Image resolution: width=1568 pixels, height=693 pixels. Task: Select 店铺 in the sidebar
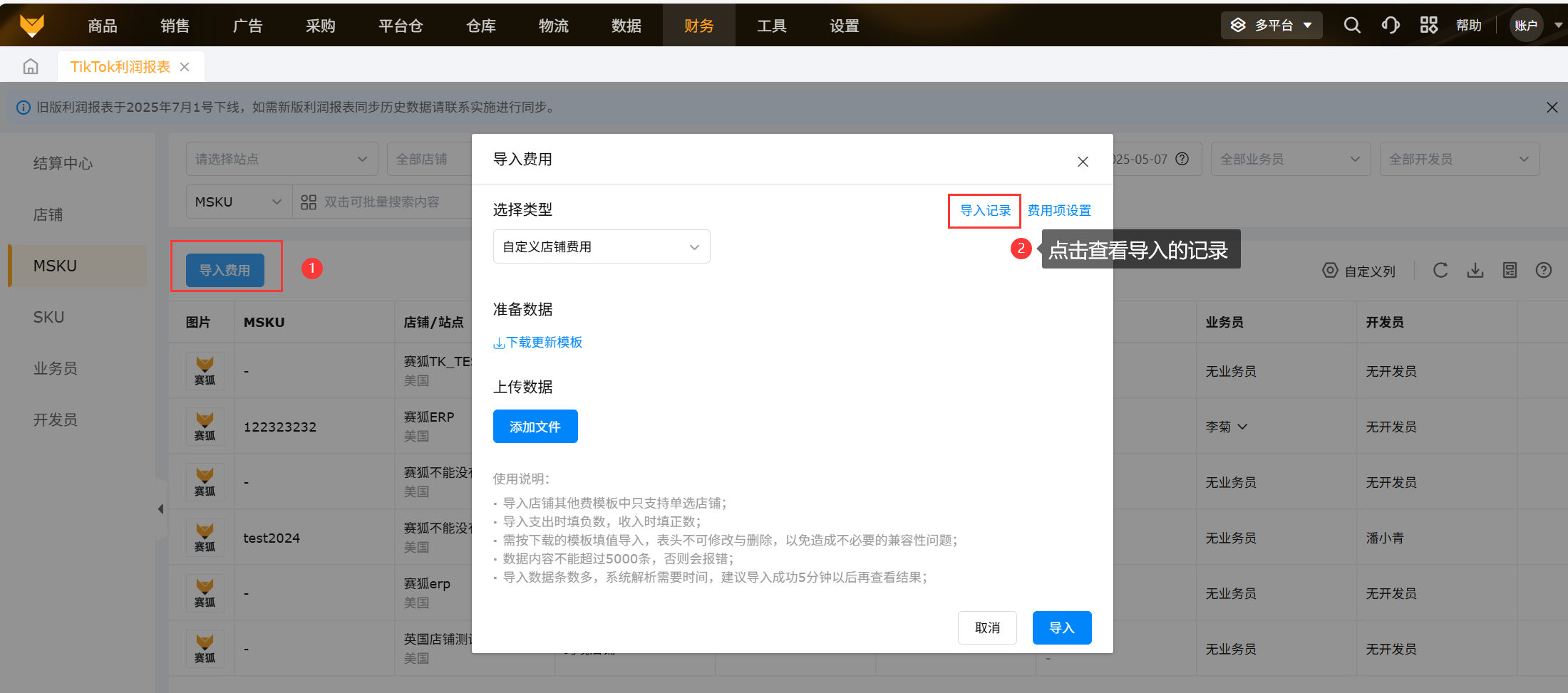coord(48,214)
